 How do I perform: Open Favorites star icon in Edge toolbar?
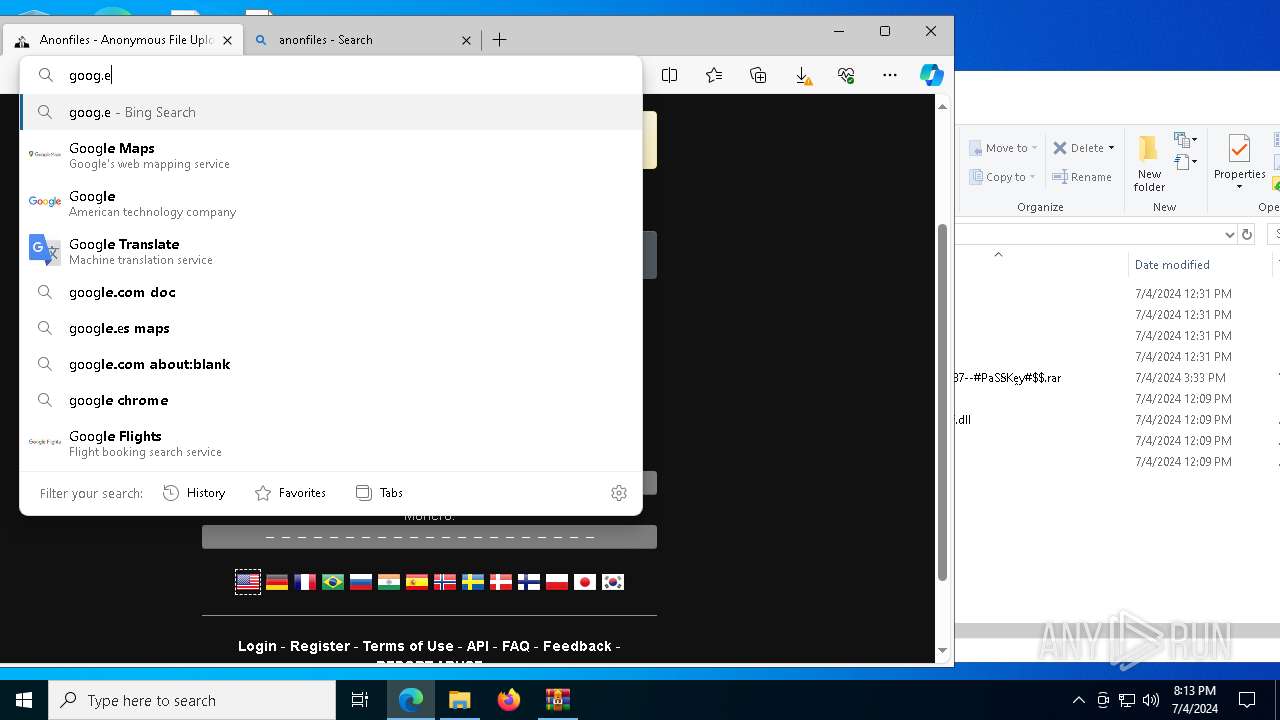click(714, 75)
